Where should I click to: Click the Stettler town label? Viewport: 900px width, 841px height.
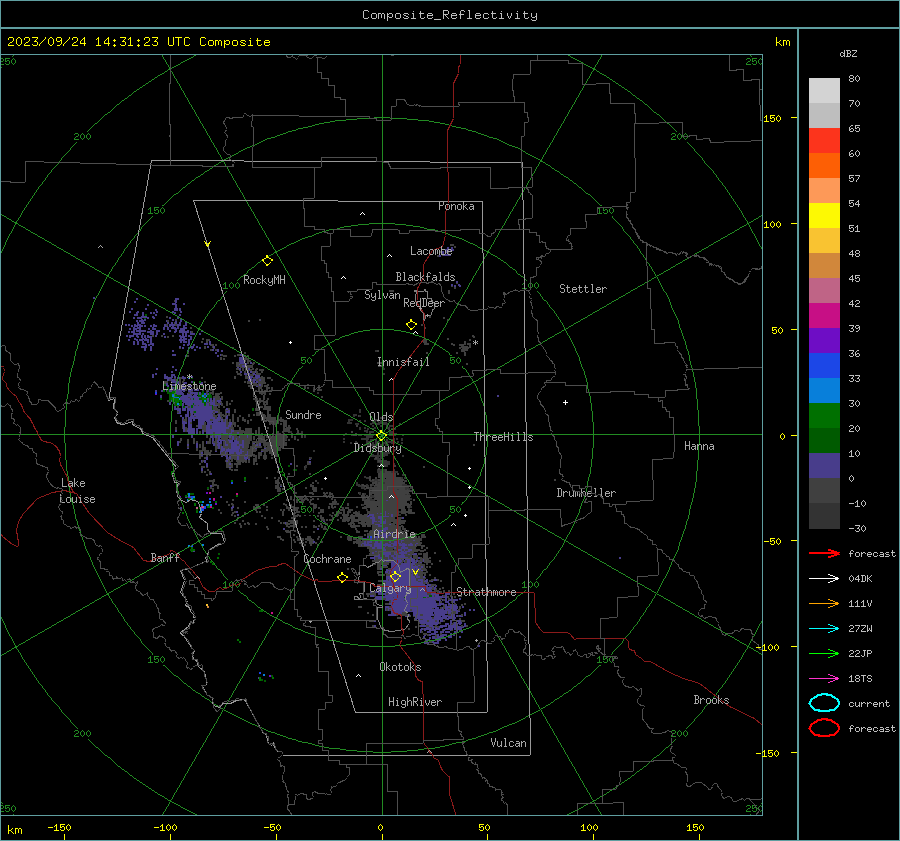(x=583, y=289)
